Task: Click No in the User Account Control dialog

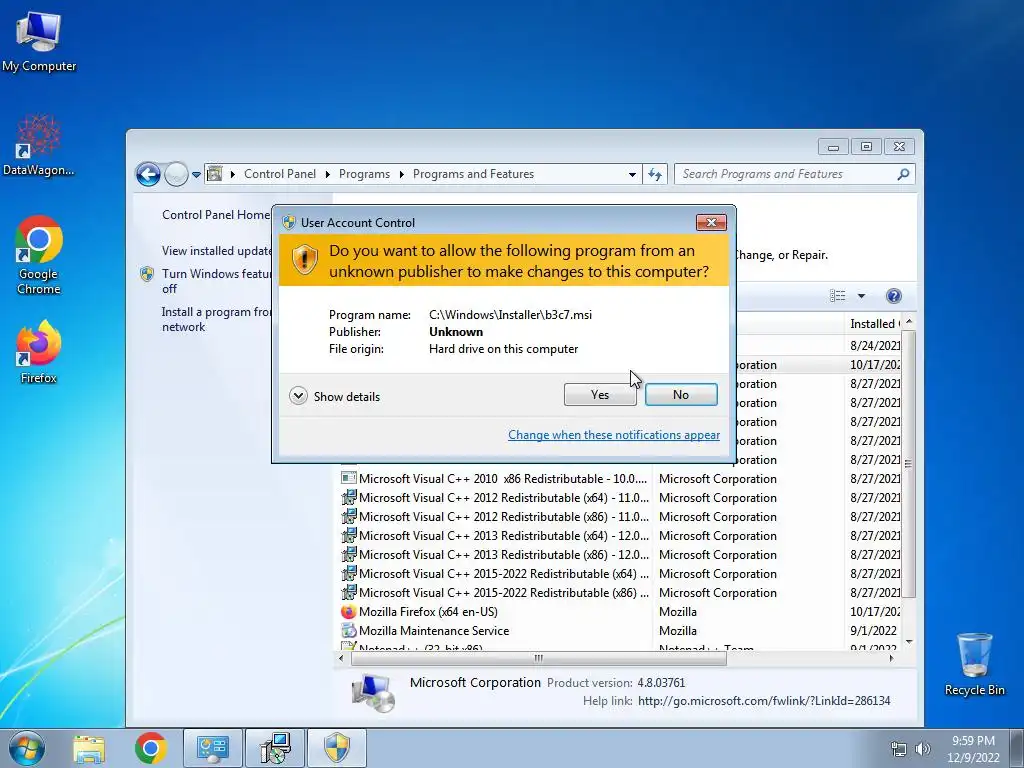Action: (680, 394)
